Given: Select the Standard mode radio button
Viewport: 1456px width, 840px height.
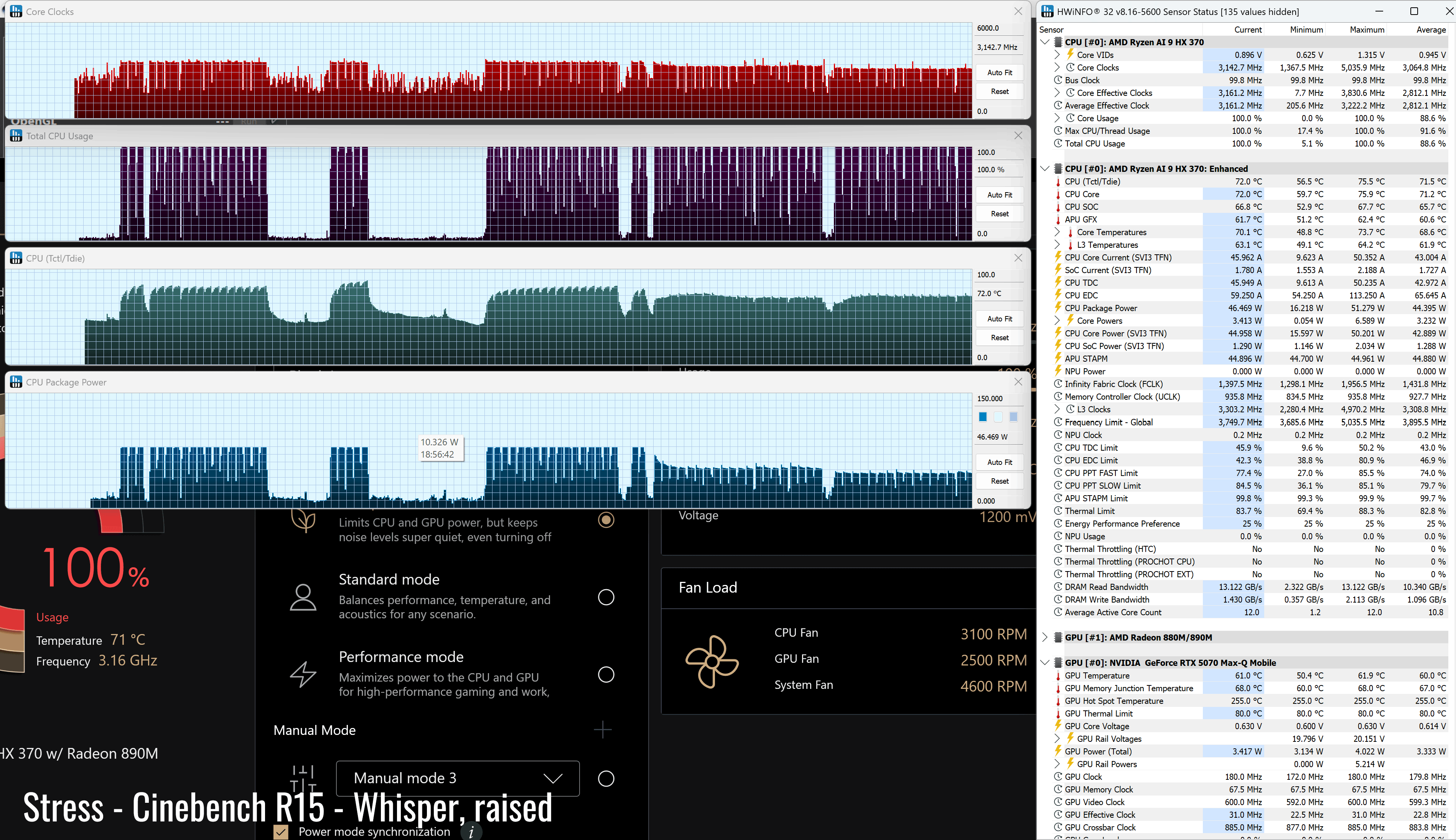Looking at the screenshot, I should tap(606, 597).
